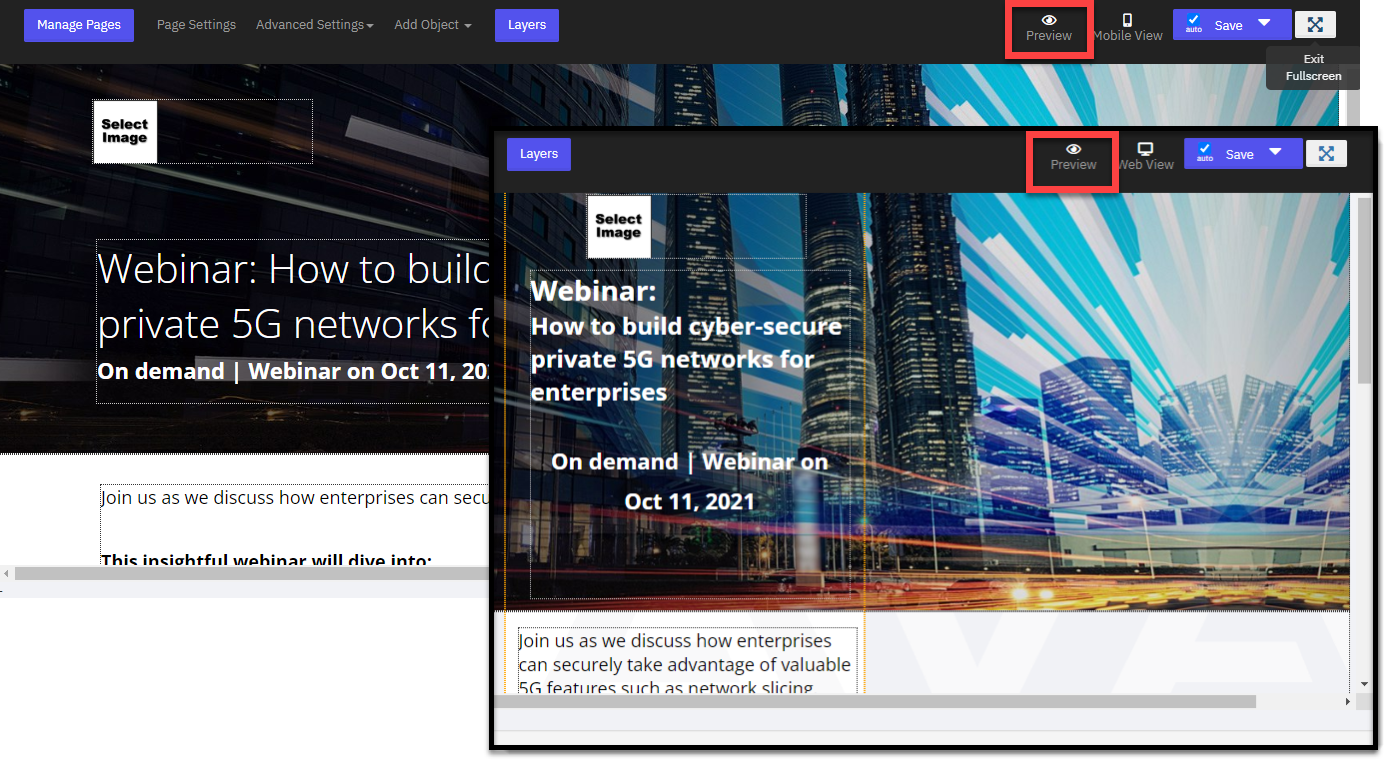Select 'Join us as we discuss' back paragraph
Screen dimensions: 1390x777
294,497
